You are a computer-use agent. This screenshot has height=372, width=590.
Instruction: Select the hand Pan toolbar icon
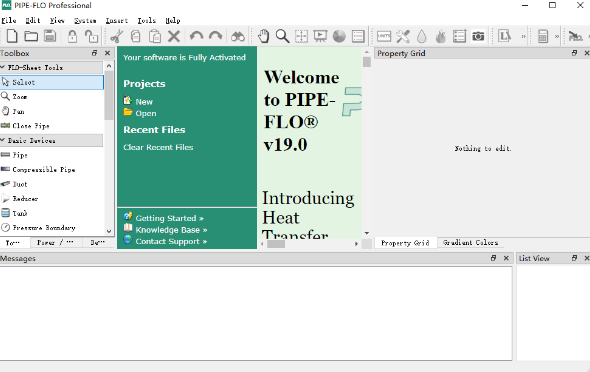[x=263, y=36]
